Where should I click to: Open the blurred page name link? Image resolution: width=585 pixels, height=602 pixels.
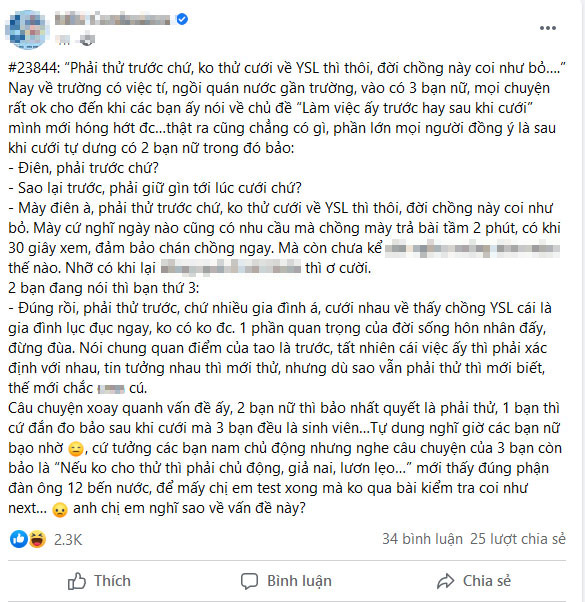(112, 19)
